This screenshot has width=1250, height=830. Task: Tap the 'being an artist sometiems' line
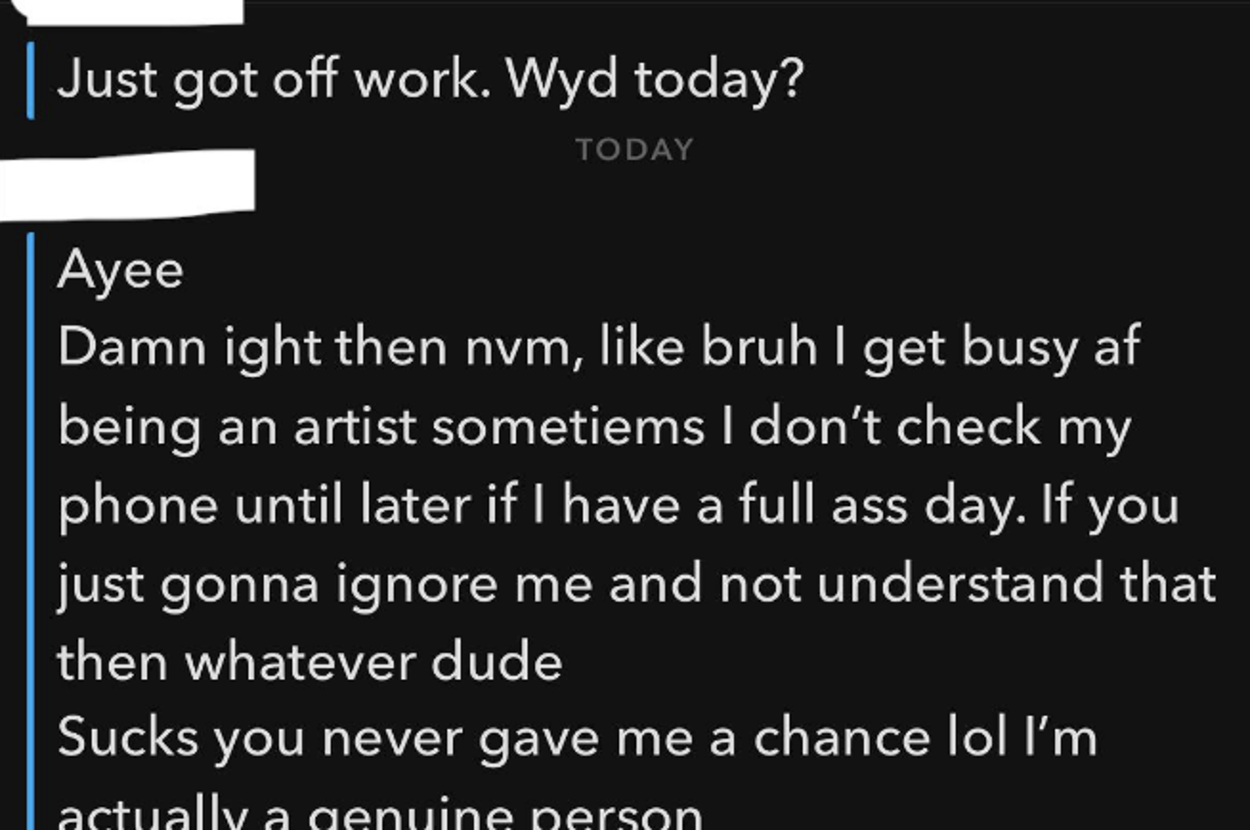point(594,427)
